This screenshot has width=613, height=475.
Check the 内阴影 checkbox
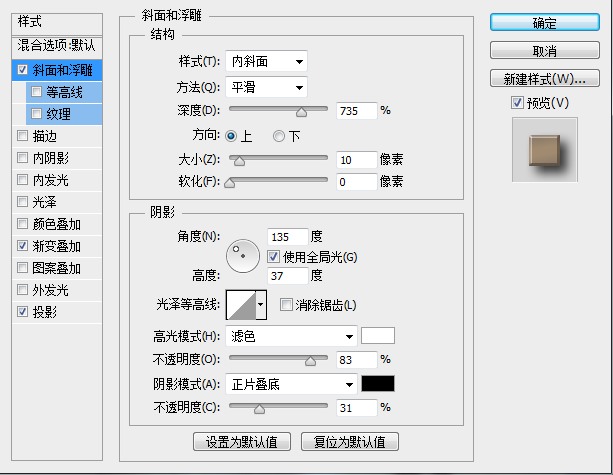click(x=22, y=158)
